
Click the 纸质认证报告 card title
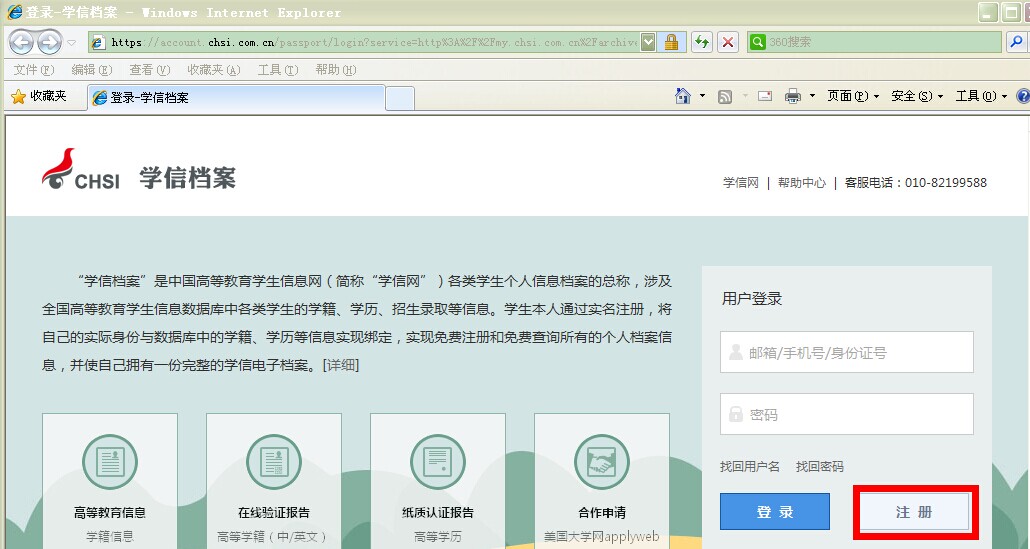[x=437, y=512]
